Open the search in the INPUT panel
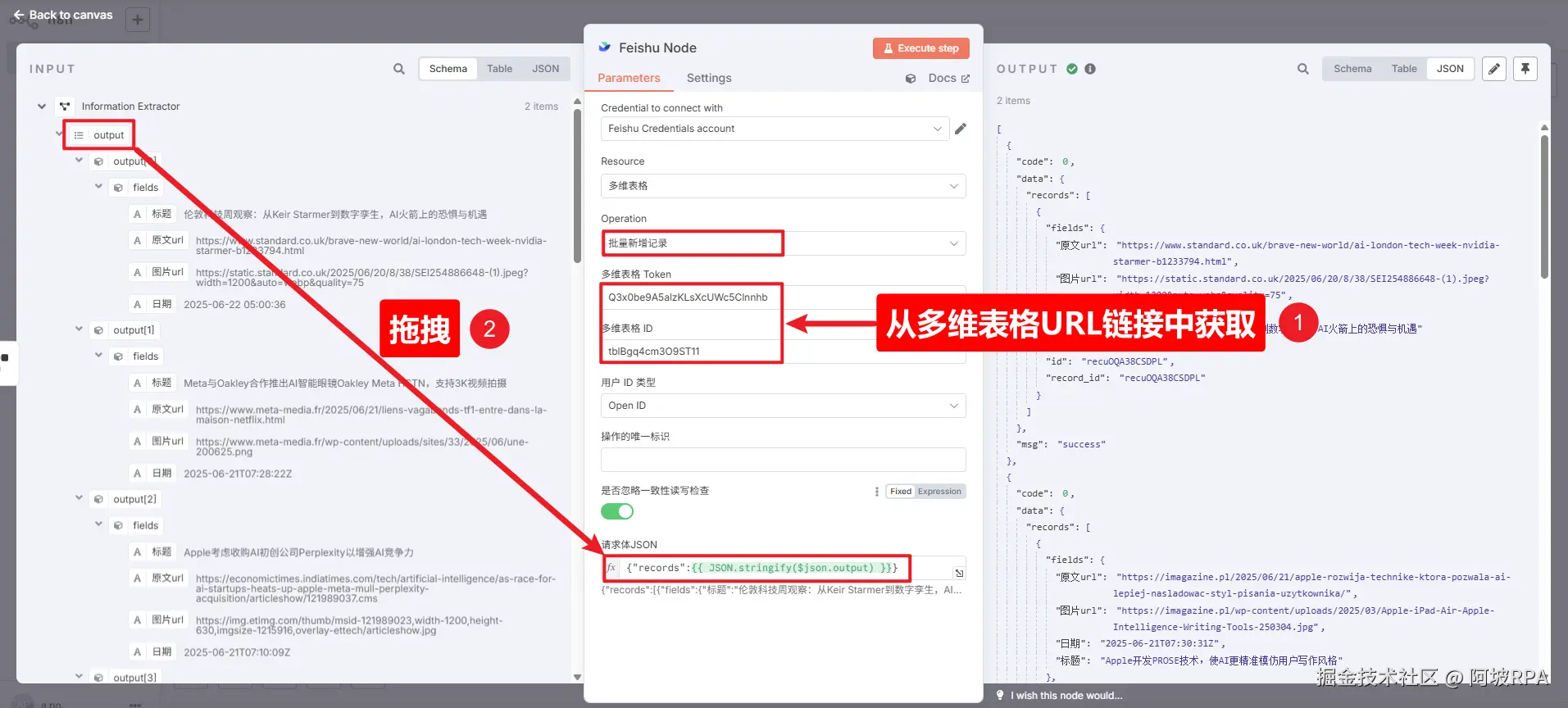 [398, 69]
